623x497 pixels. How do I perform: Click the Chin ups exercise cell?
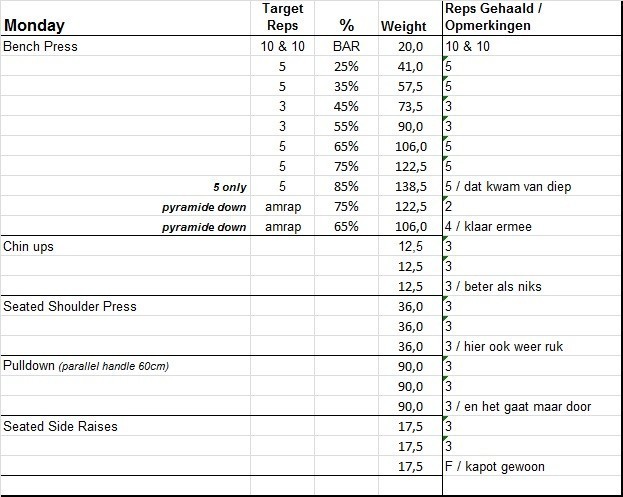click(x=29, y=247)
